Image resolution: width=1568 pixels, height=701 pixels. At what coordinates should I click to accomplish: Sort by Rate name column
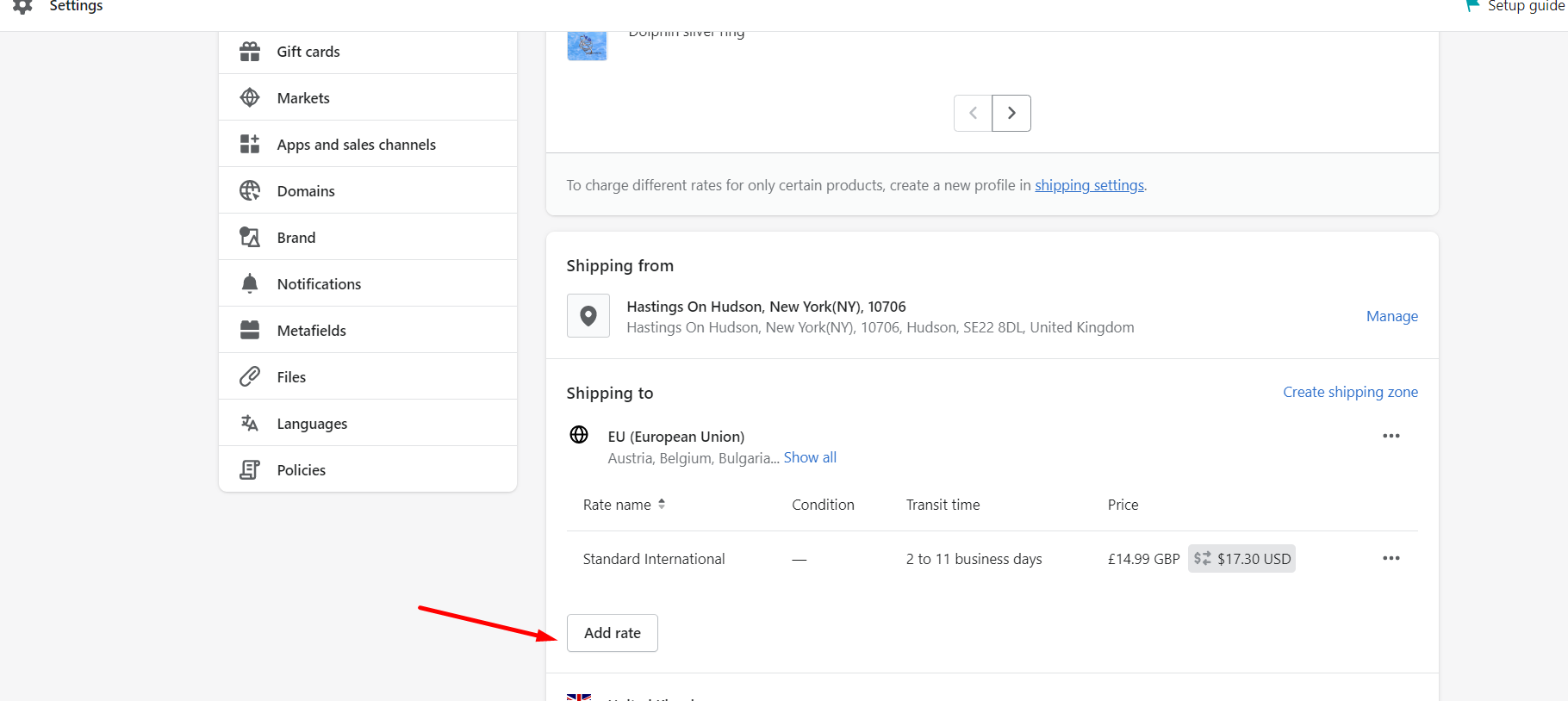tap(624, 505)
